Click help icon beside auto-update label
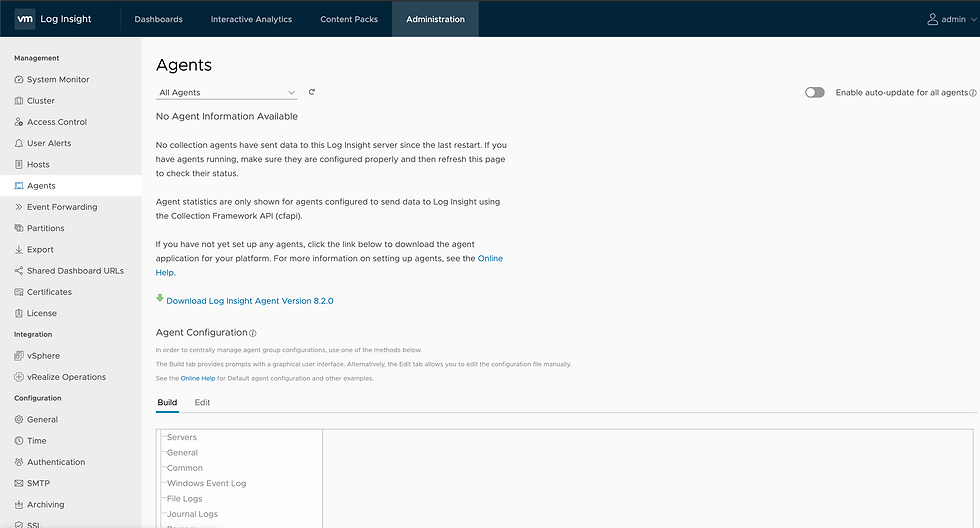 tap(972, 92)
